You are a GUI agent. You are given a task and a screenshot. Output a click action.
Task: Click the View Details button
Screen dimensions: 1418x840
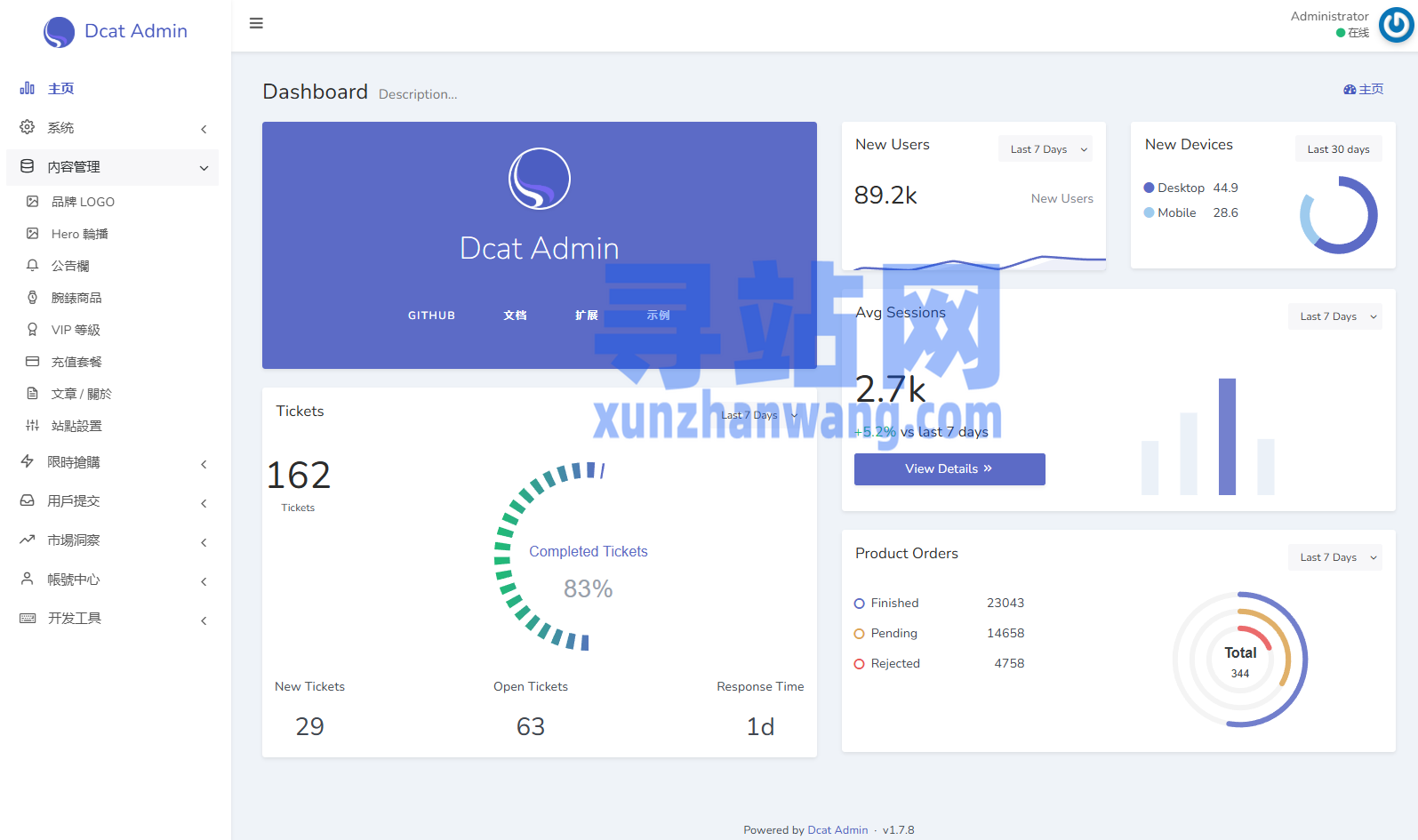pyautogui.click(x=949, y=469)
